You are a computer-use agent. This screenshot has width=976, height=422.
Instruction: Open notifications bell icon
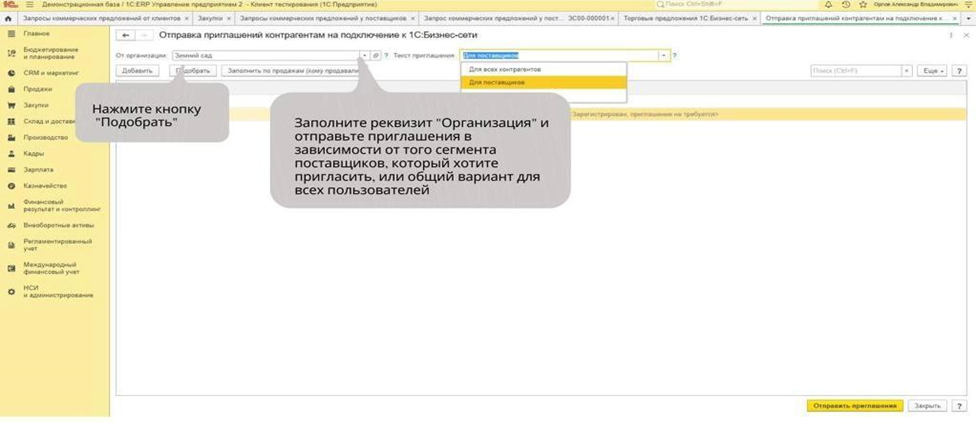[x=828, y=4]
